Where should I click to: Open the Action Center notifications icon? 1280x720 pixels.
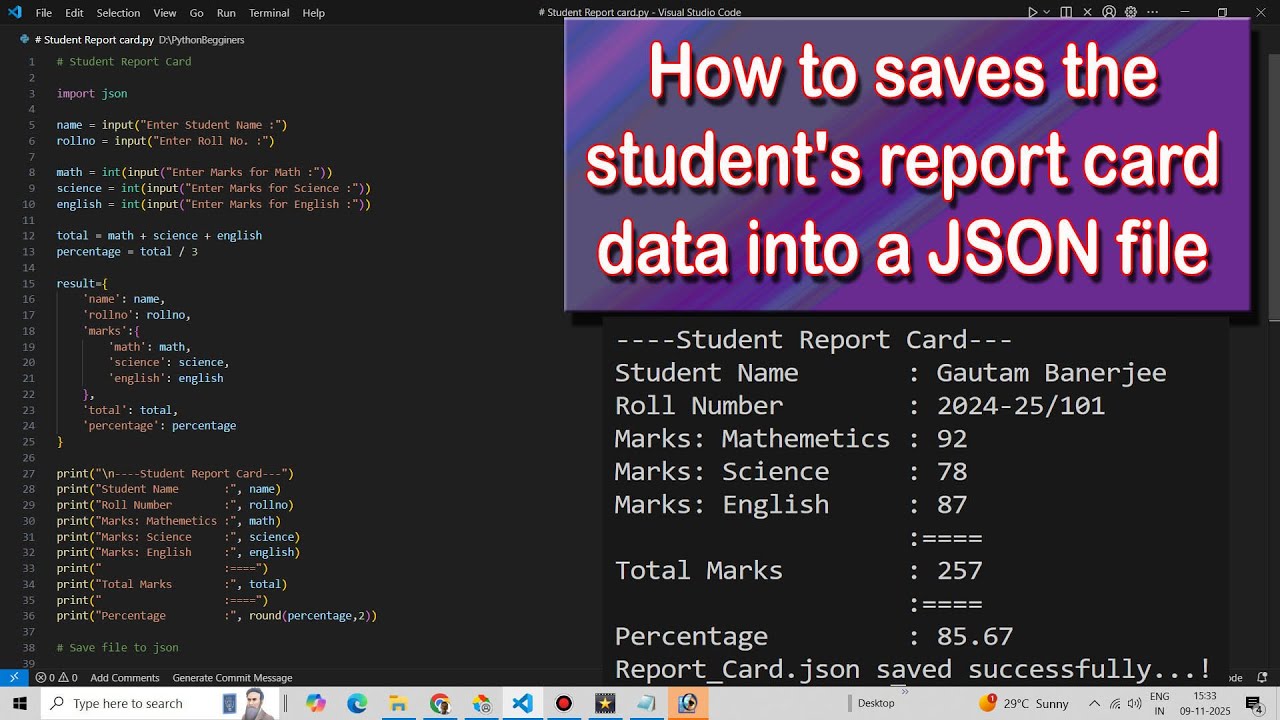(1254, 703)
